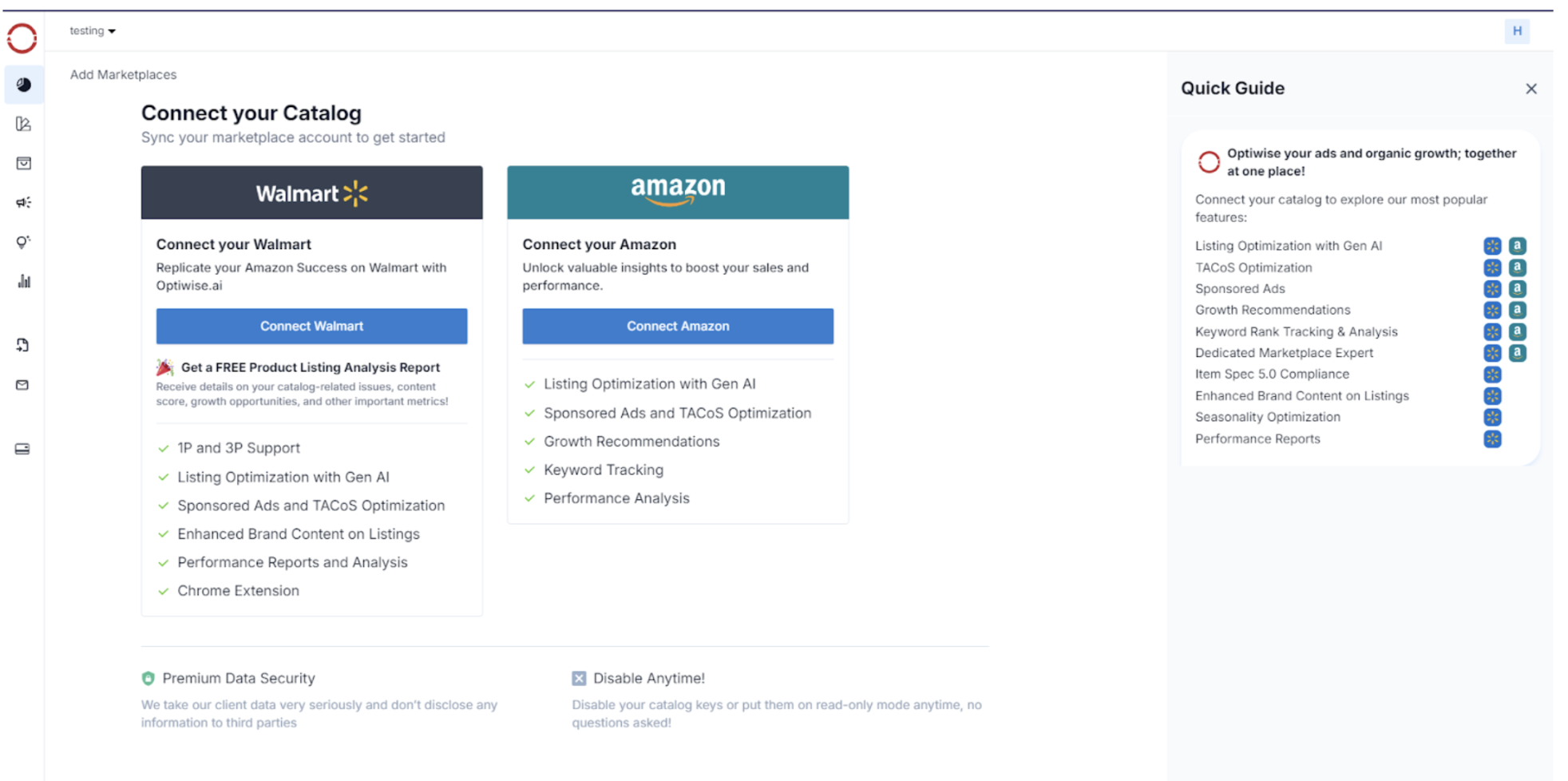Screen dimensions: 1568x781
Task: Click the Add Marketplaces breadcrumb
Action: (x=123, y=74)
